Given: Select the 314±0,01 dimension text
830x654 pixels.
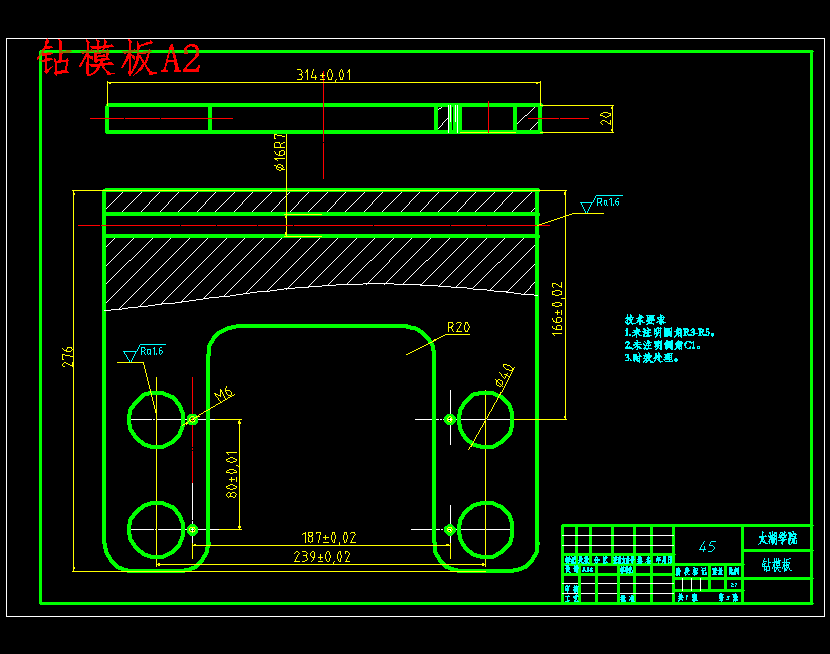Looking at the screenshot, I should tap(323, 75).
